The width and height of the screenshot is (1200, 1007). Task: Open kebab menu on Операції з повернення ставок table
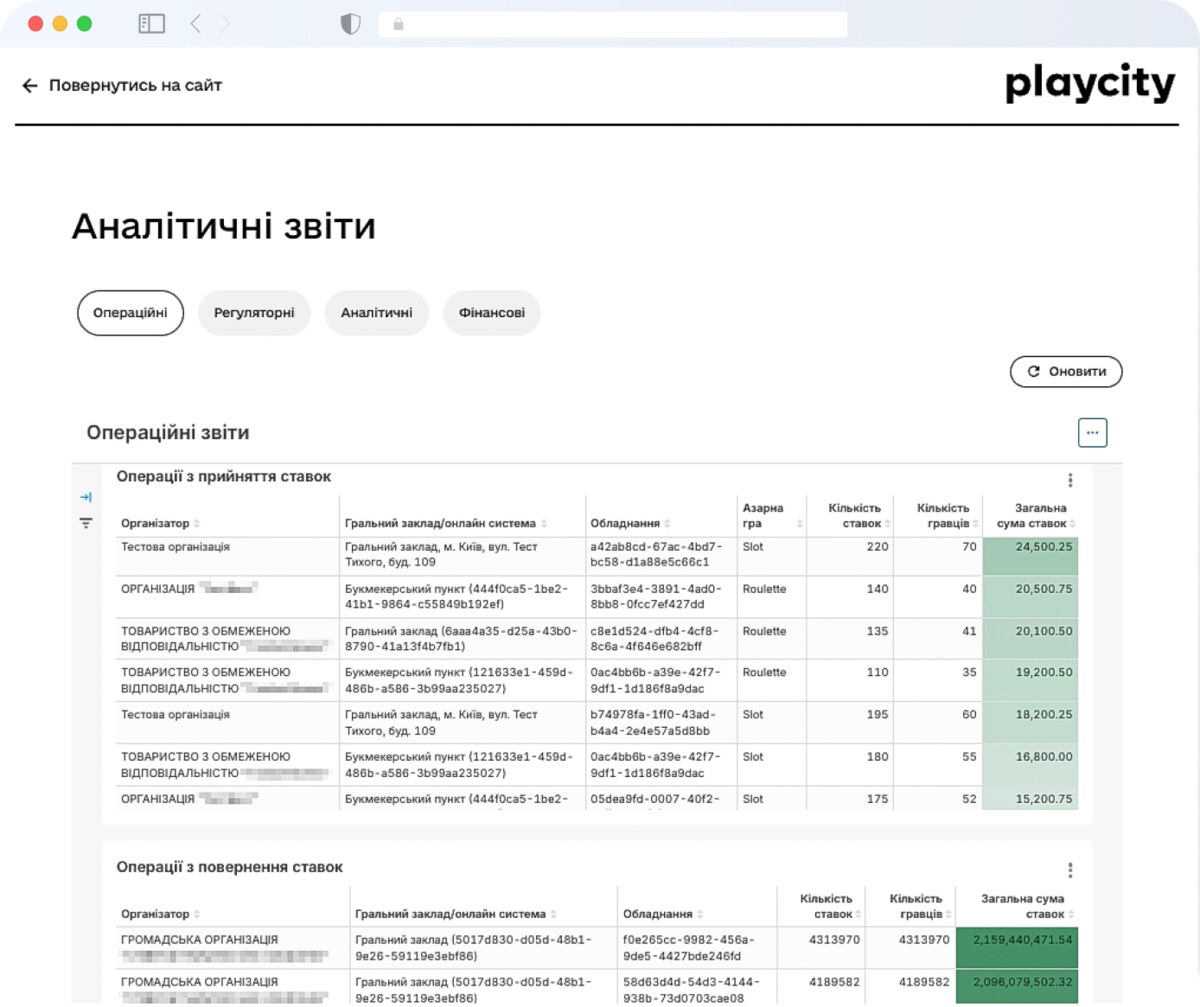(x=1069, y=869)
